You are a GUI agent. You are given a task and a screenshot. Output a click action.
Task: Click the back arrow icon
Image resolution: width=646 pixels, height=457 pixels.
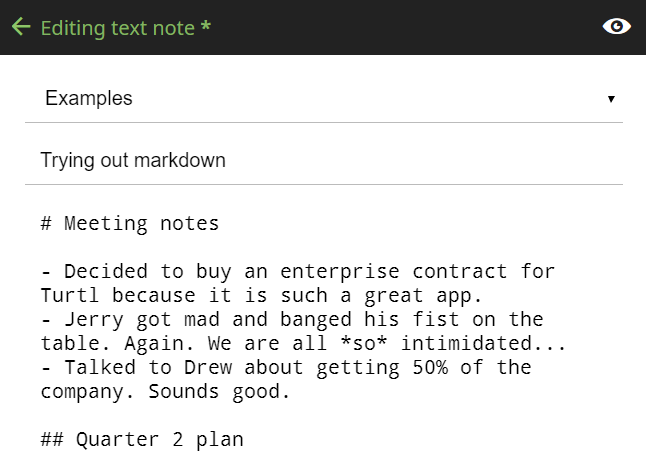pyautogui.click(x=21, y=27)
